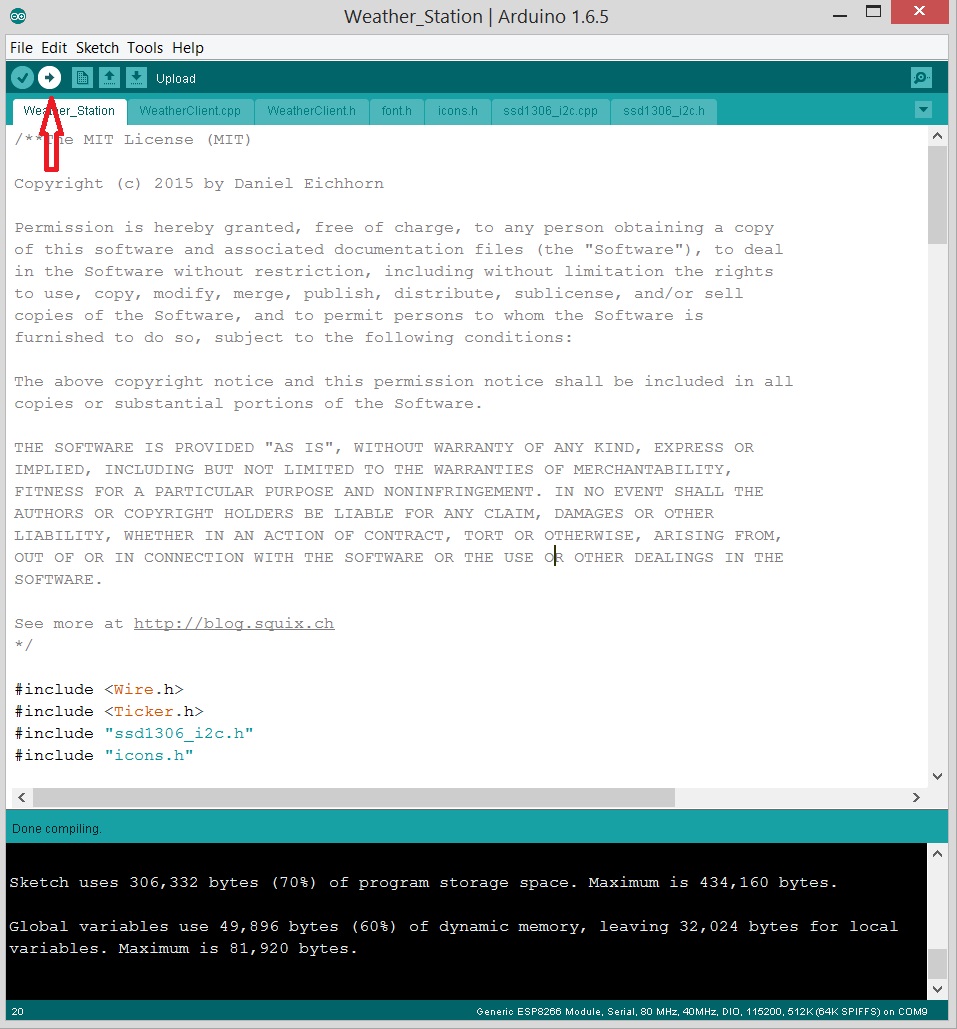Click the 'Copyright (c) 2015 by Daniel Eichhorn' line

199,184
